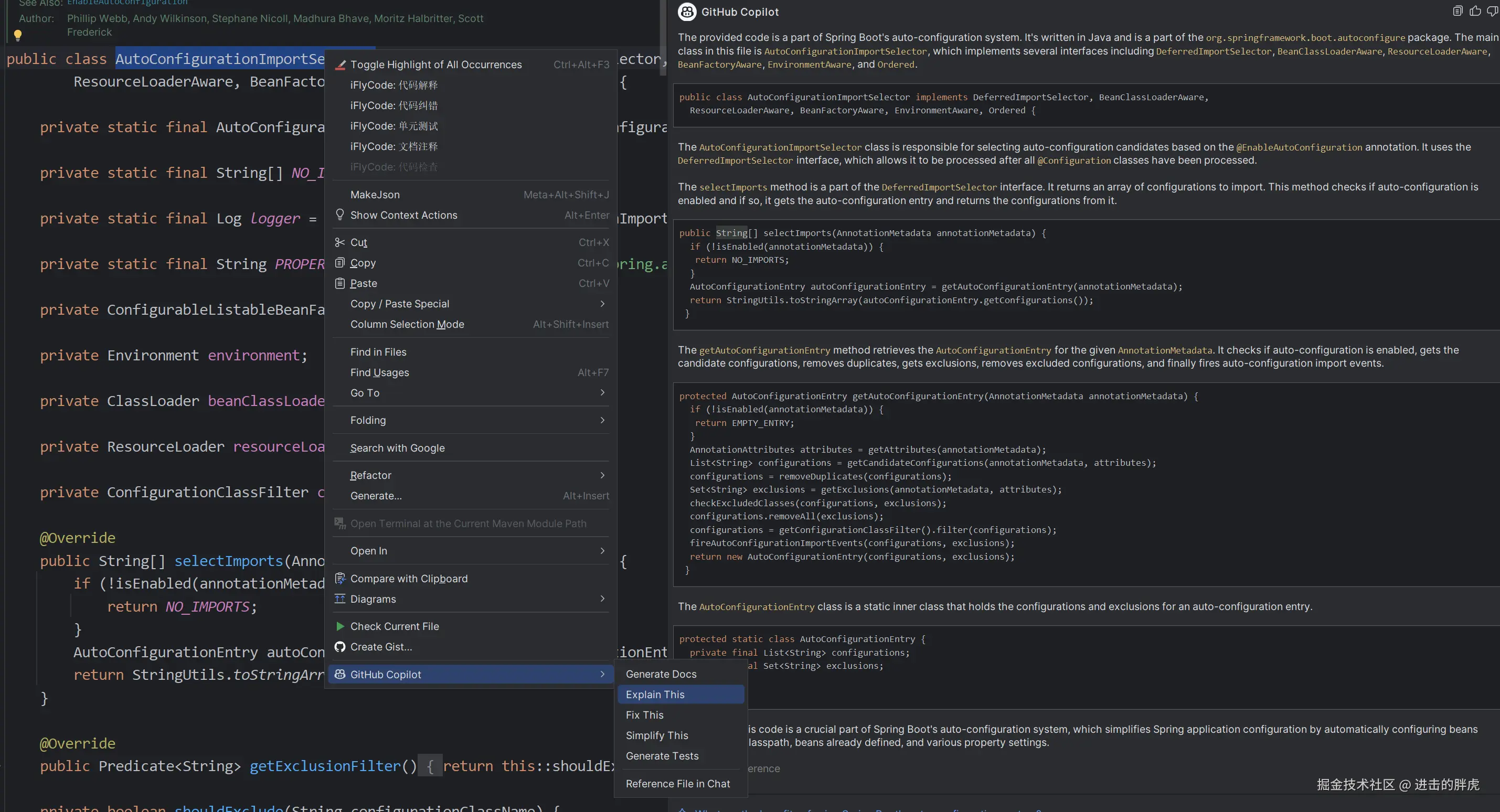Toggle Column Selection Mode
Viewport: 1500px width, 812px height.
point(407,324)
